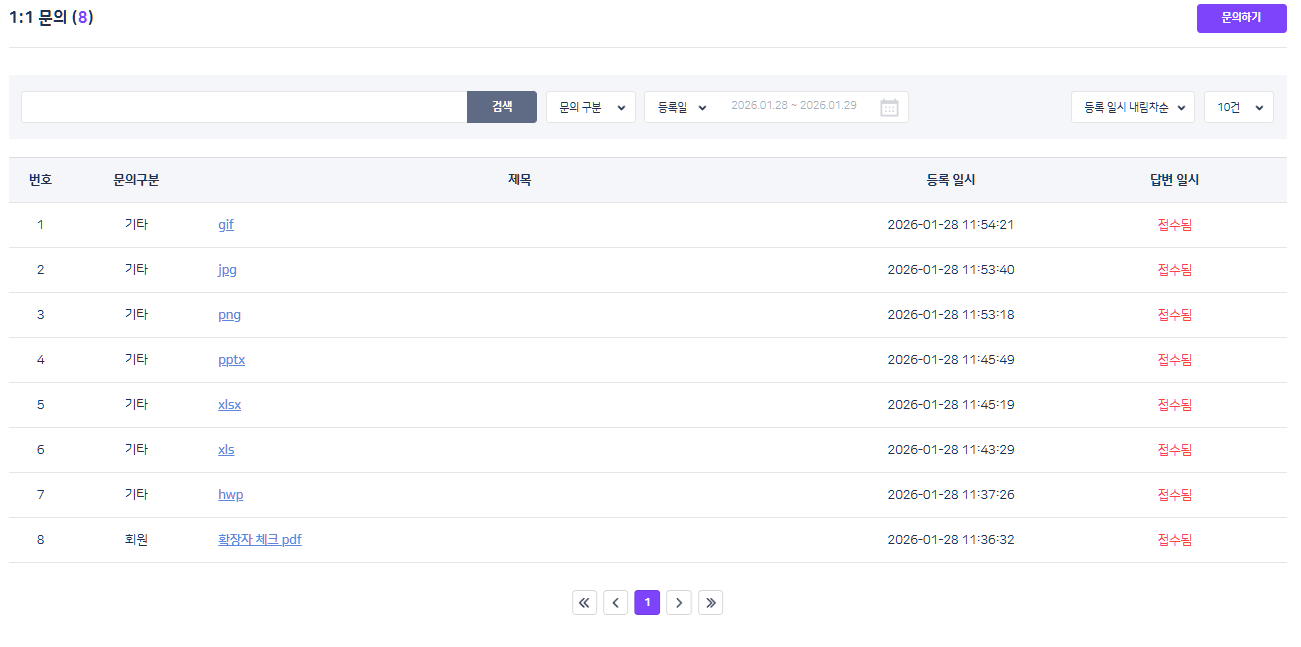Screen dimensions: 1301x647
Task: Focus the search text input field
Action: click(x=244, y=107)
